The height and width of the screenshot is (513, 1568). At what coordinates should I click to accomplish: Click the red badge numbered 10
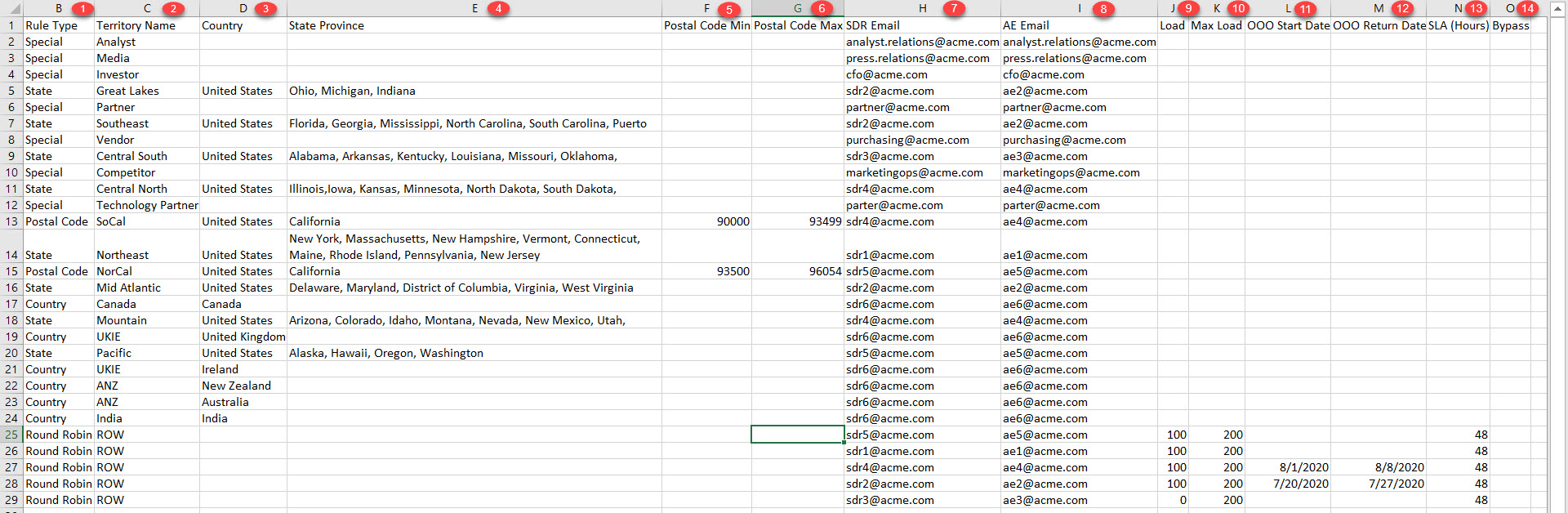tap(1238, 9)
